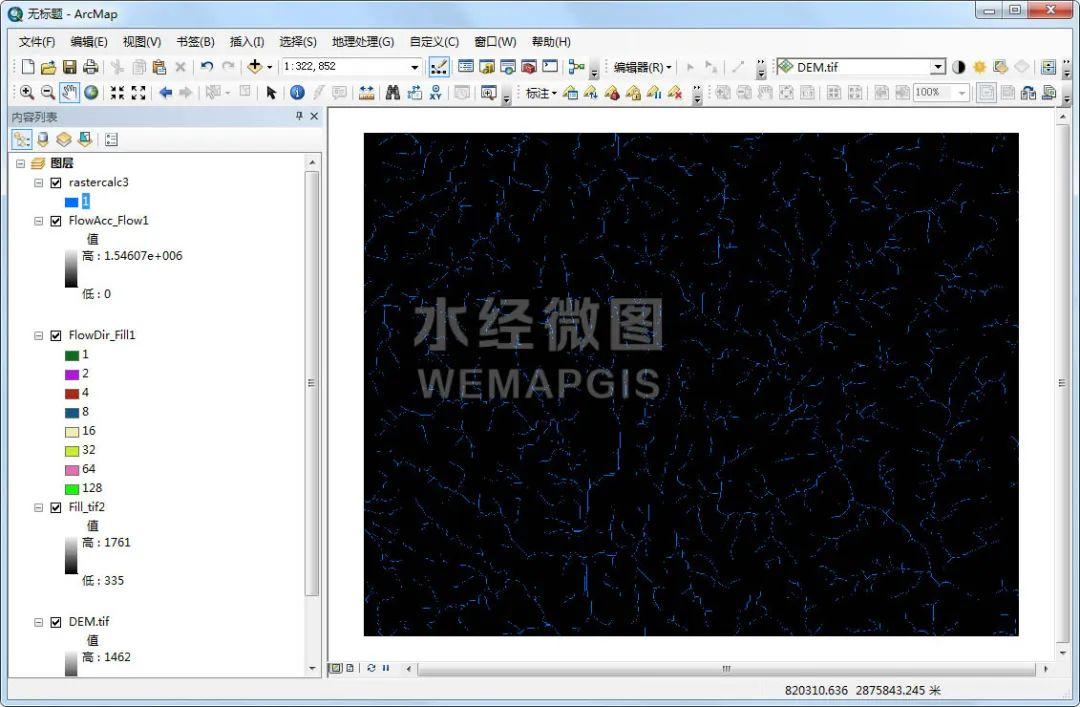Click the Add Data button
The width and height of the screenshot is (1080, 707).
254,67
